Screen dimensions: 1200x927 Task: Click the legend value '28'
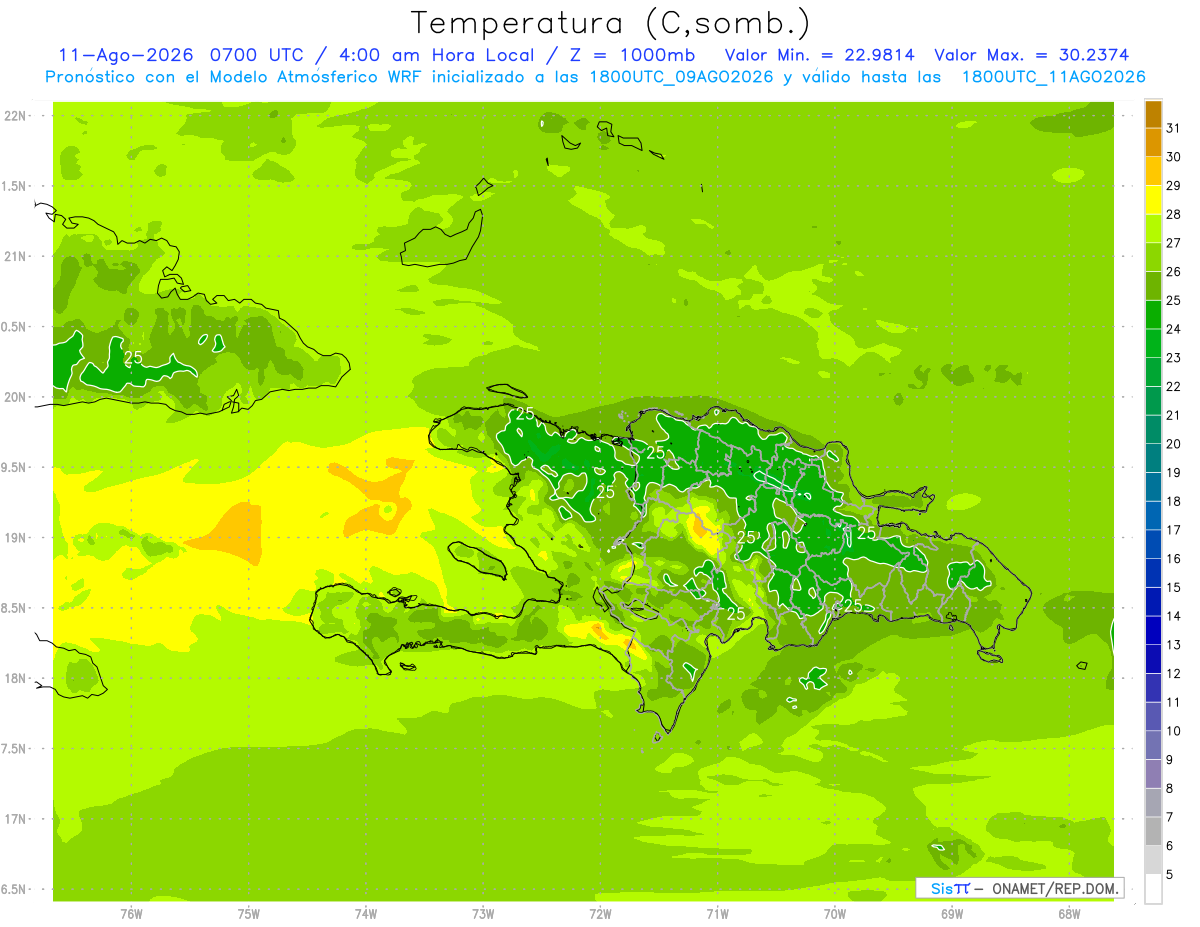click(1174, 214)
